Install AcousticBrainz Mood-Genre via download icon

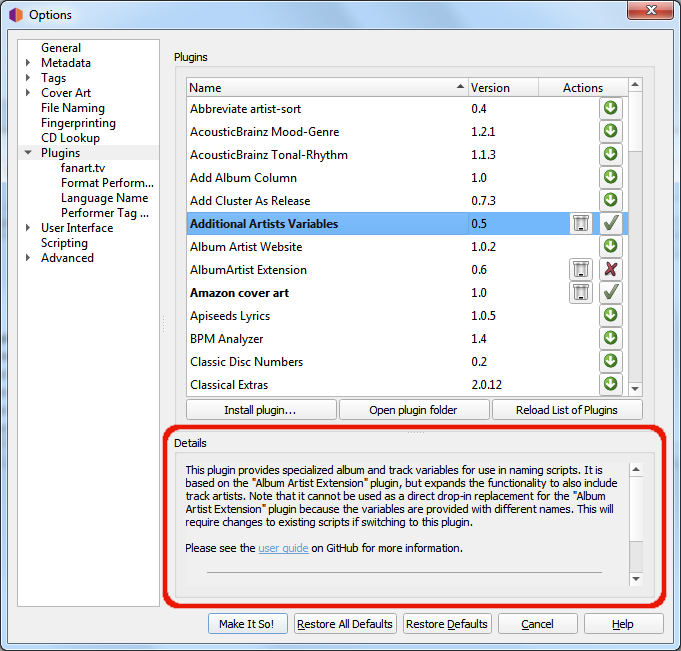point(610,131)
